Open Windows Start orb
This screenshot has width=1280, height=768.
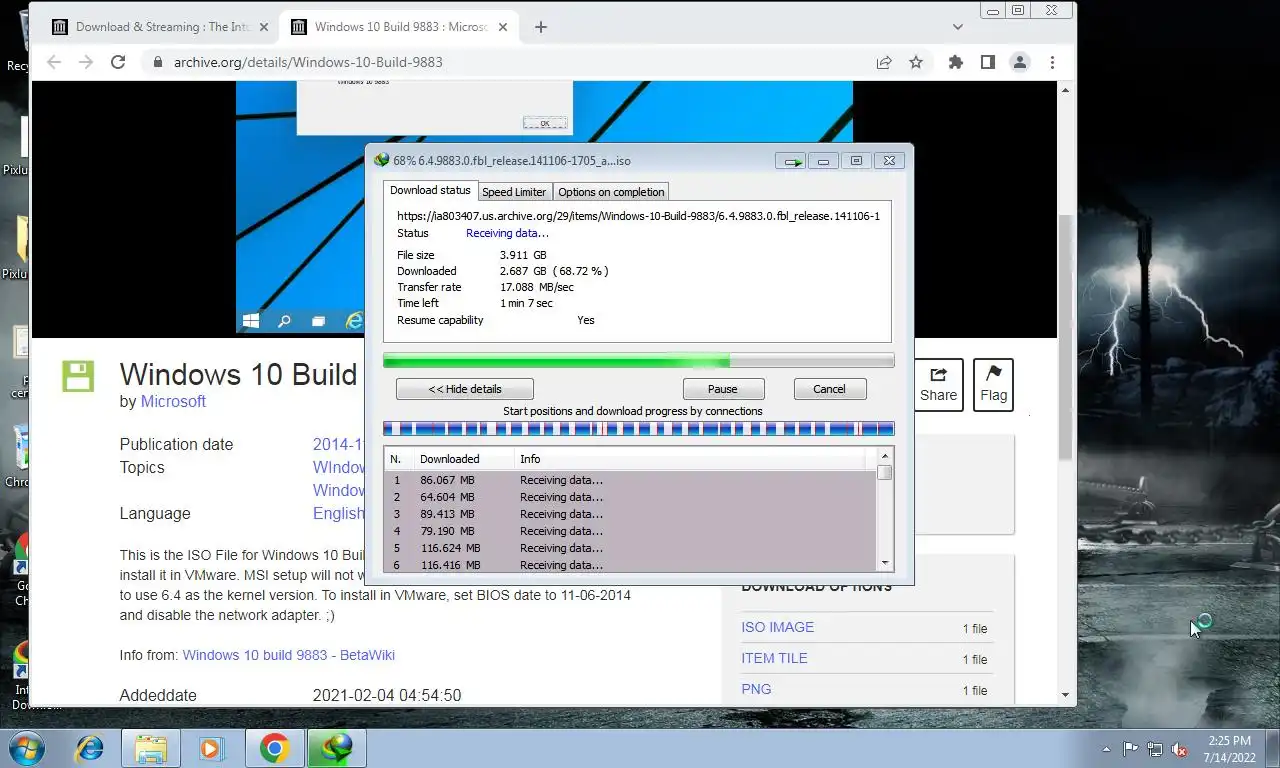26,747
